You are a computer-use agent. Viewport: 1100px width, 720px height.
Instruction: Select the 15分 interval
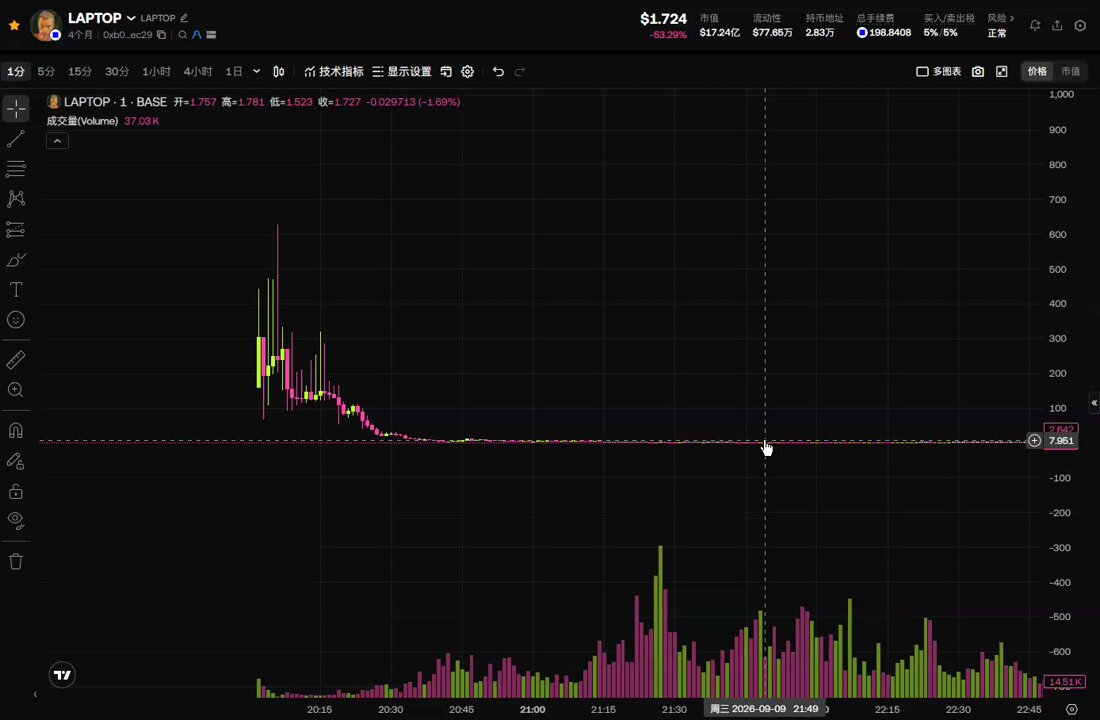click(80, 72)
